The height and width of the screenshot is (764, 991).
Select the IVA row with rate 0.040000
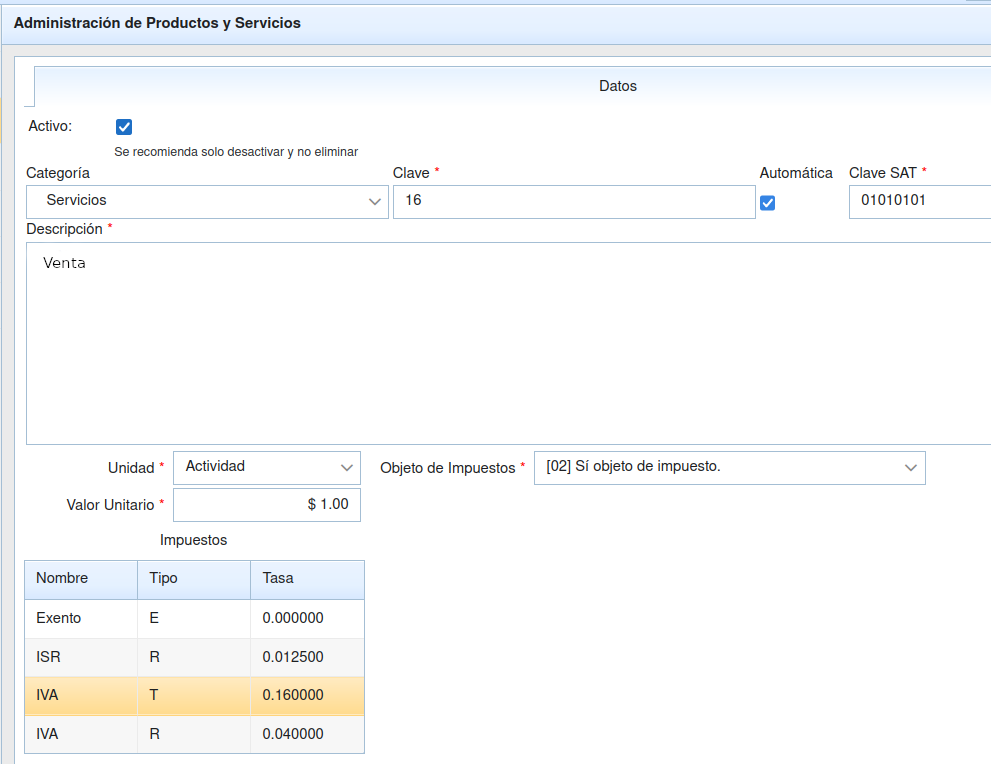195,734
